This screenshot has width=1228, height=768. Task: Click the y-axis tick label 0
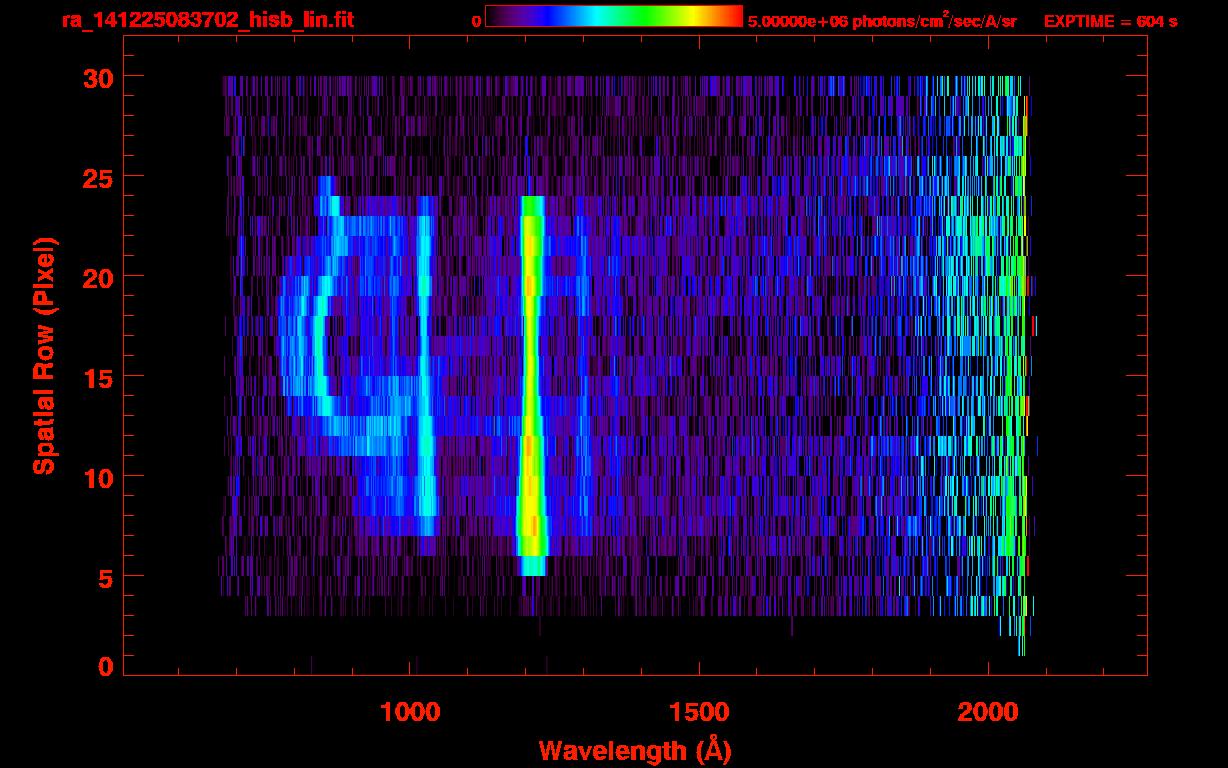pos(106,666)
